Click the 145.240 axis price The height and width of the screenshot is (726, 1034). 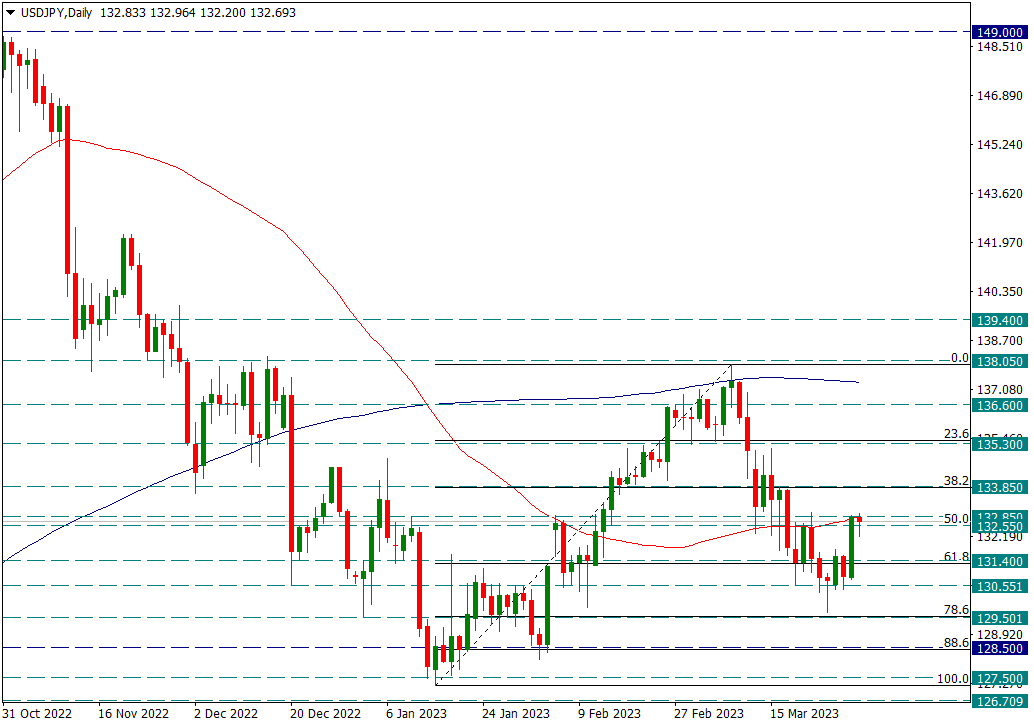point(1000,145)
